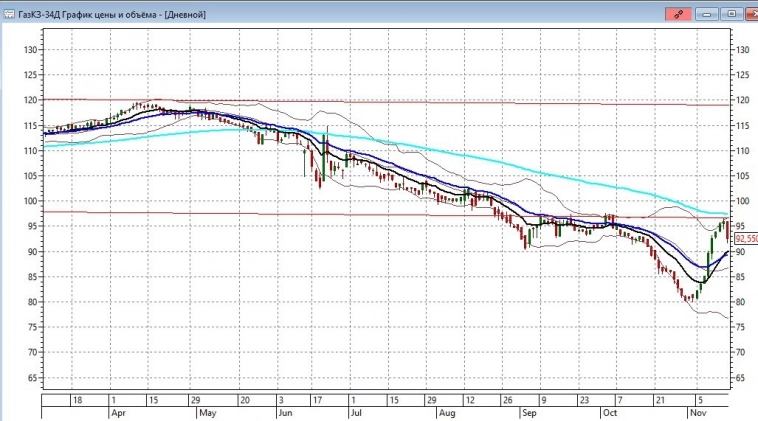Click the Jul month label on time axis
Image resolution: width=758 pixels, height=421 pixels.
tap(355, 412)
